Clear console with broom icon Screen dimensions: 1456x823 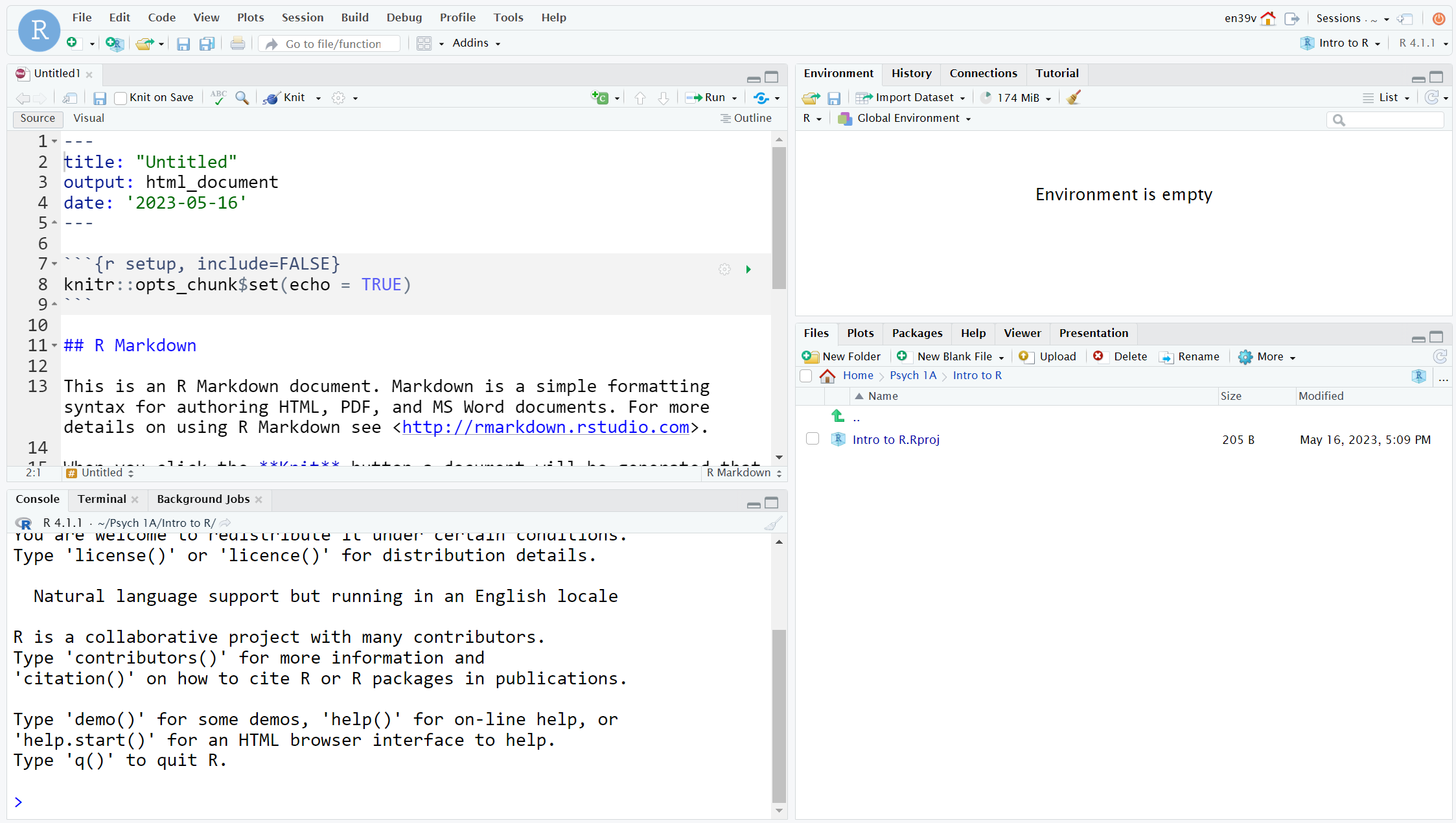click(773, 523)
